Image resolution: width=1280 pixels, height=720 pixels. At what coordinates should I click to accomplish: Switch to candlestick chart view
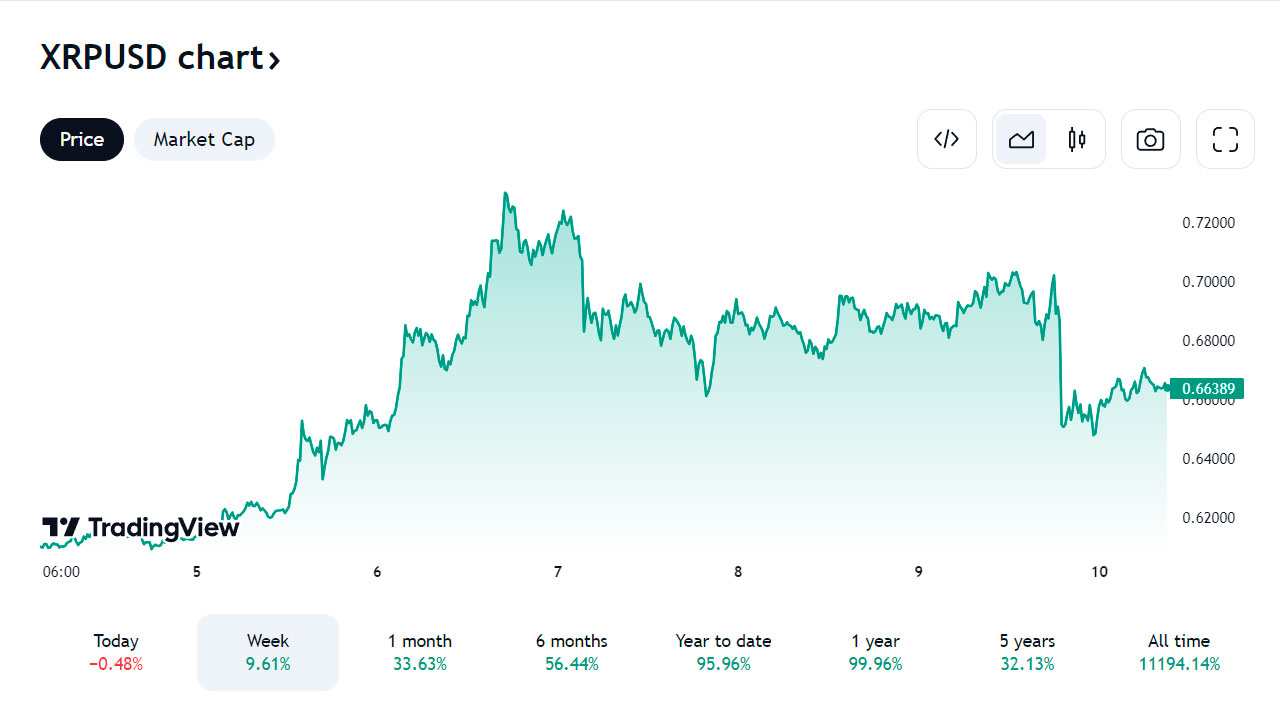point(1077,139)
